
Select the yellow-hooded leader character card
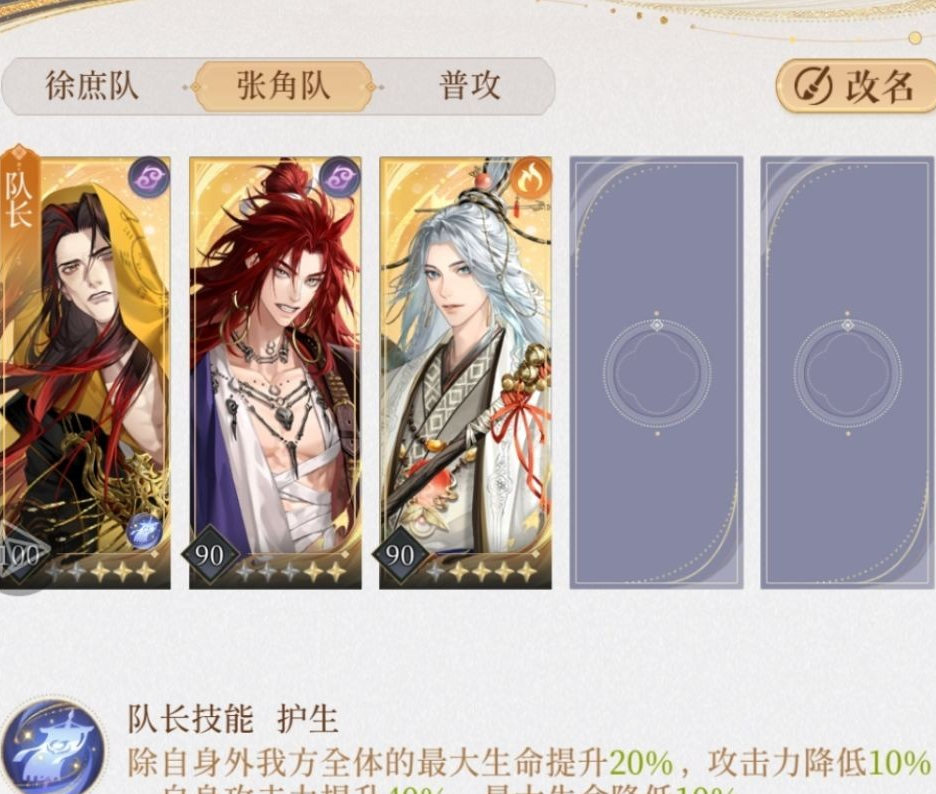pos(85,373)
